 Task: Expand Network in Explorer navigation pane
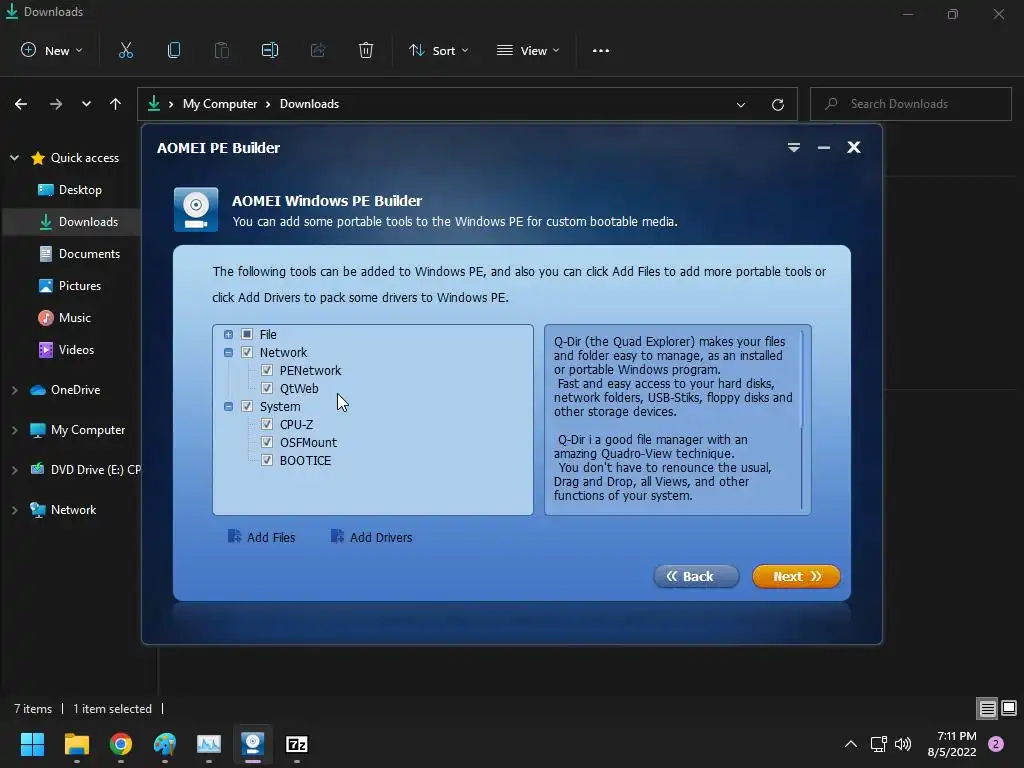(x=14, y=510)
